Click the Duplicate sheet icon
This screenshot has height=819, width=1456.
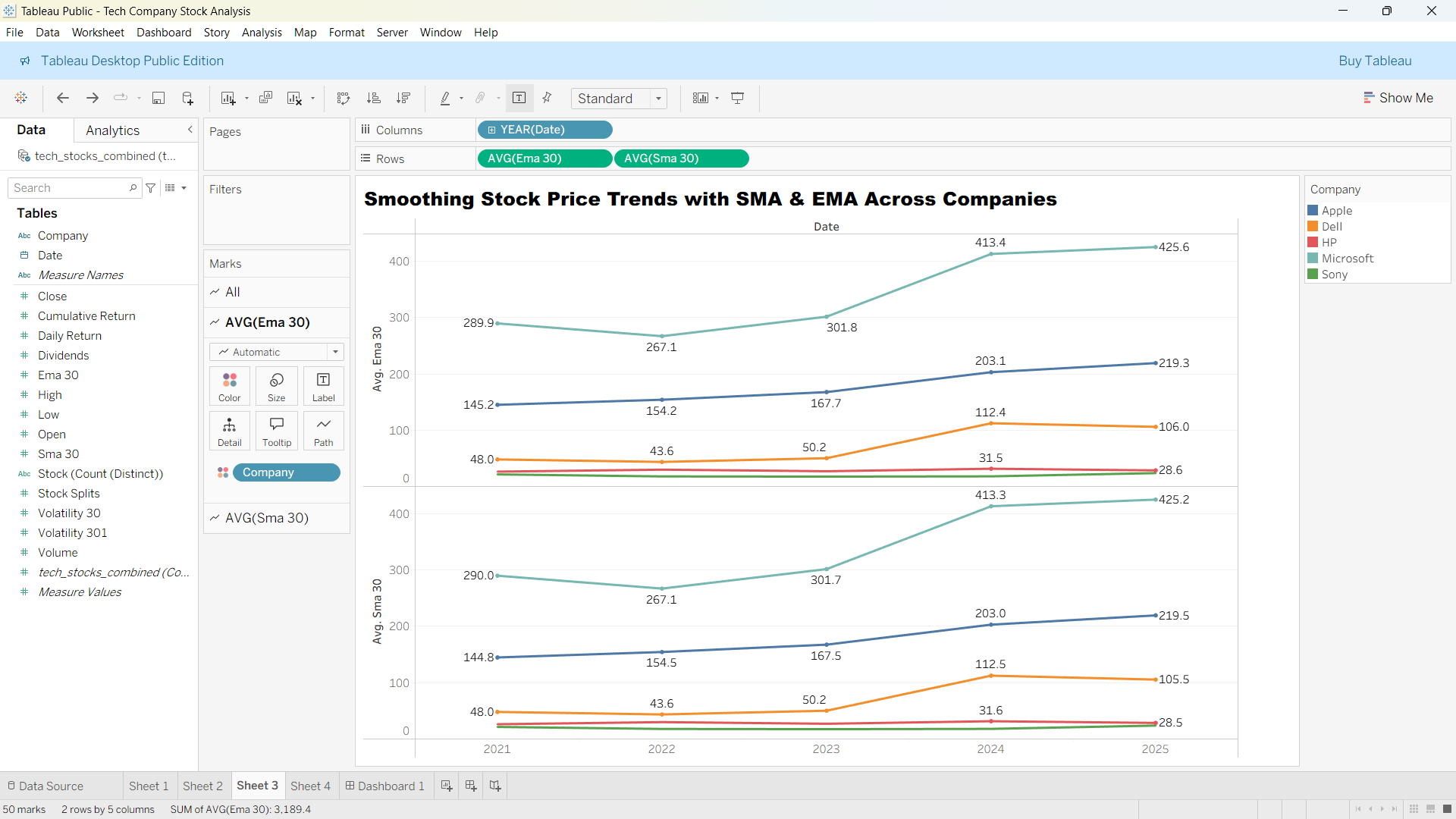[x=265, y=98]
